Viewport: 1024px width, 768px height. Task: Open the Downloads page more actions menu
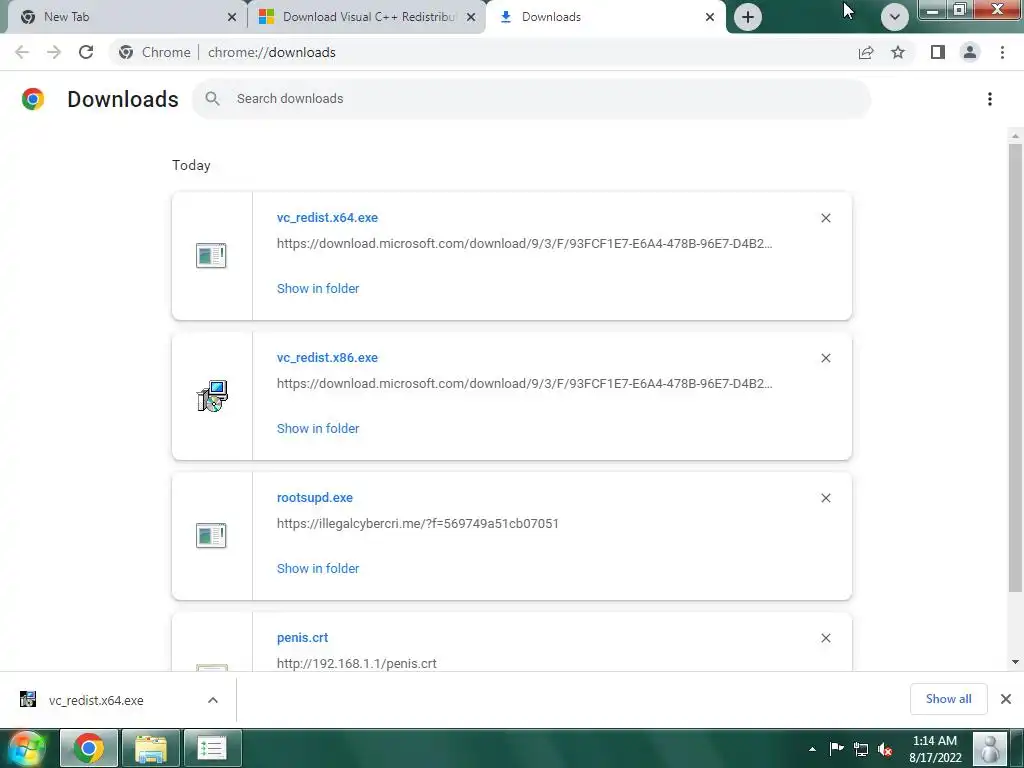pyautogui.click(x=989, y=99)
